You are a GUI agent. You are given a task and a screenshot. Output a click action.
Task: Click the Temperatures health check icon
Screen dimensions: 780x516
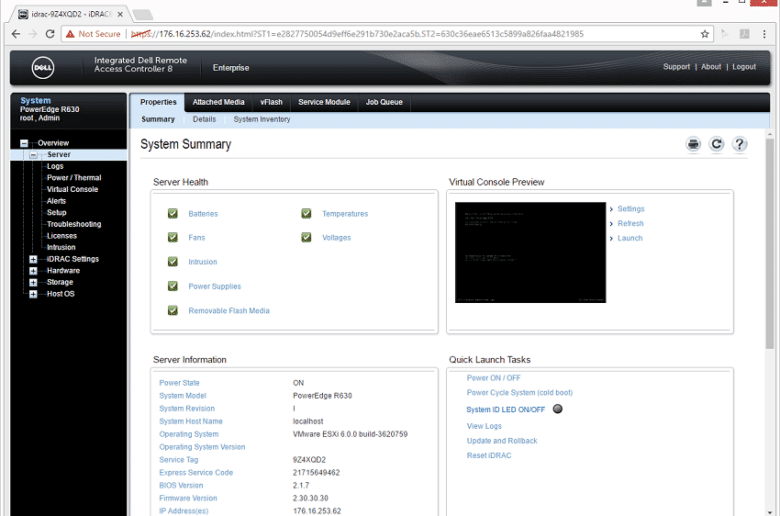pyautogui.click(x=306, y=213)
